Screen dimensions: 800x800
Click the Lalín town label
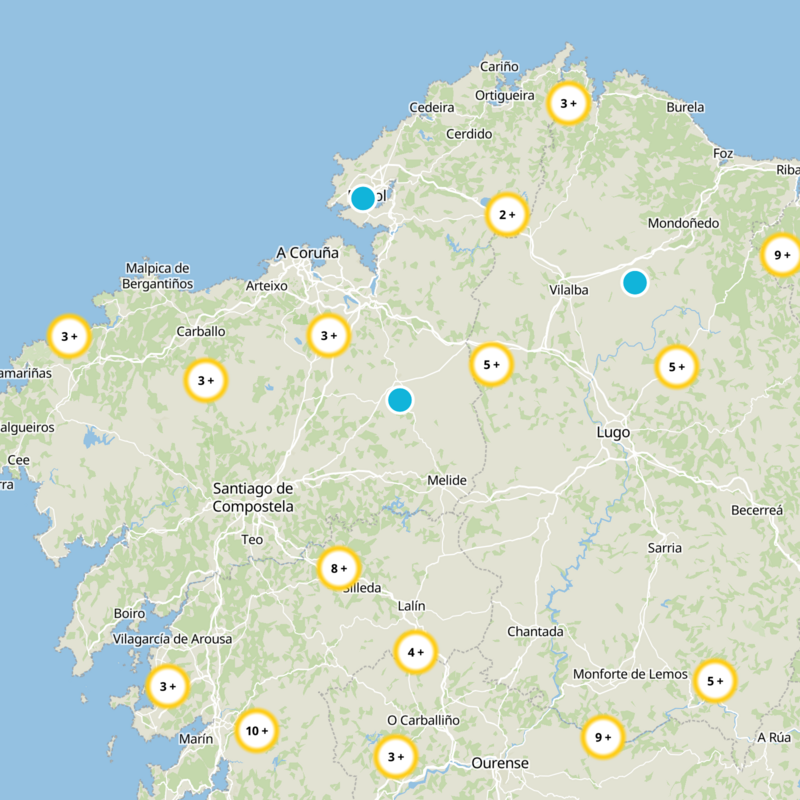tap(411, 606)
